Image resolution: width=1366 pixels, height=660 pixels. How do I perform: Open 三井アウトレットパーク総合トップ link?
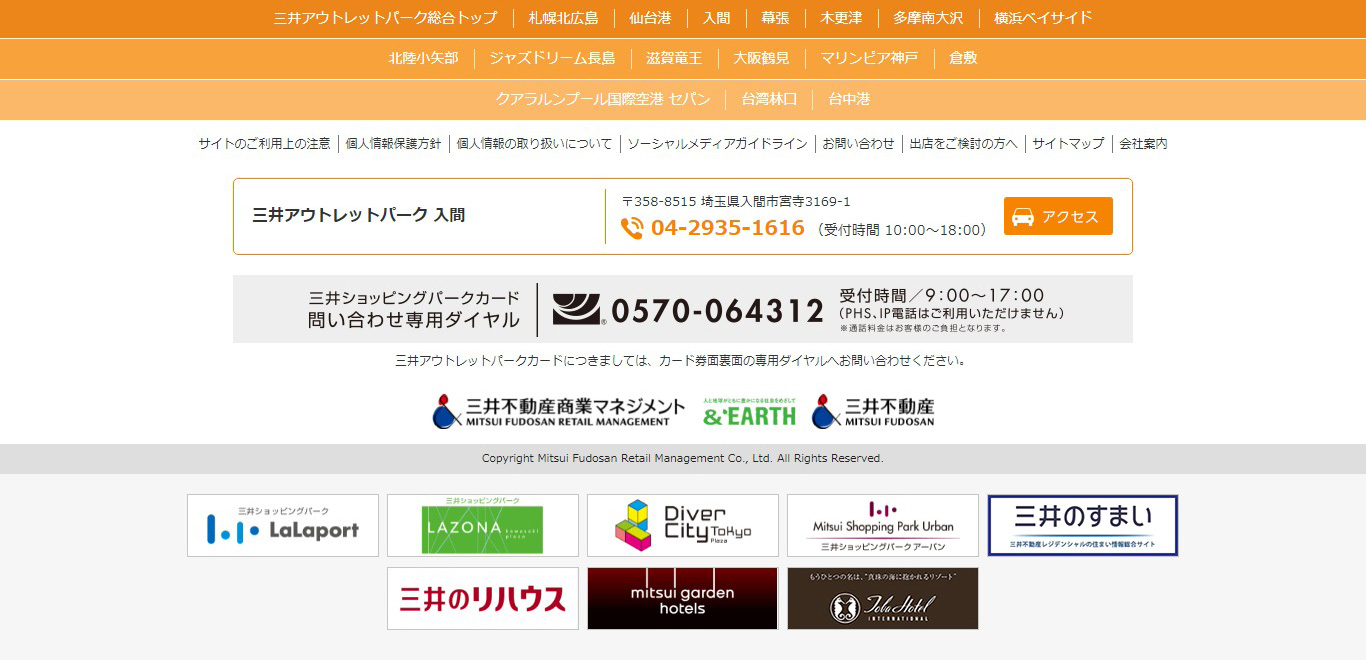[385, 18]
